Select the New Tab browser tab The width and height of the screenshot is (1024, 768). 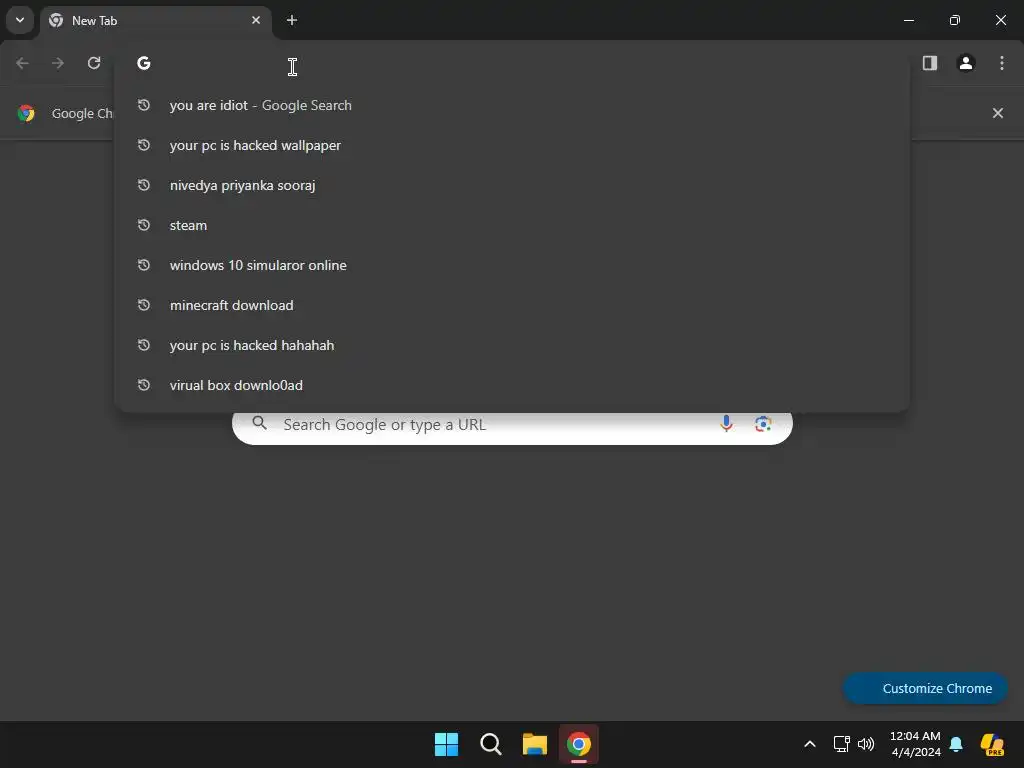pos(155,20)
